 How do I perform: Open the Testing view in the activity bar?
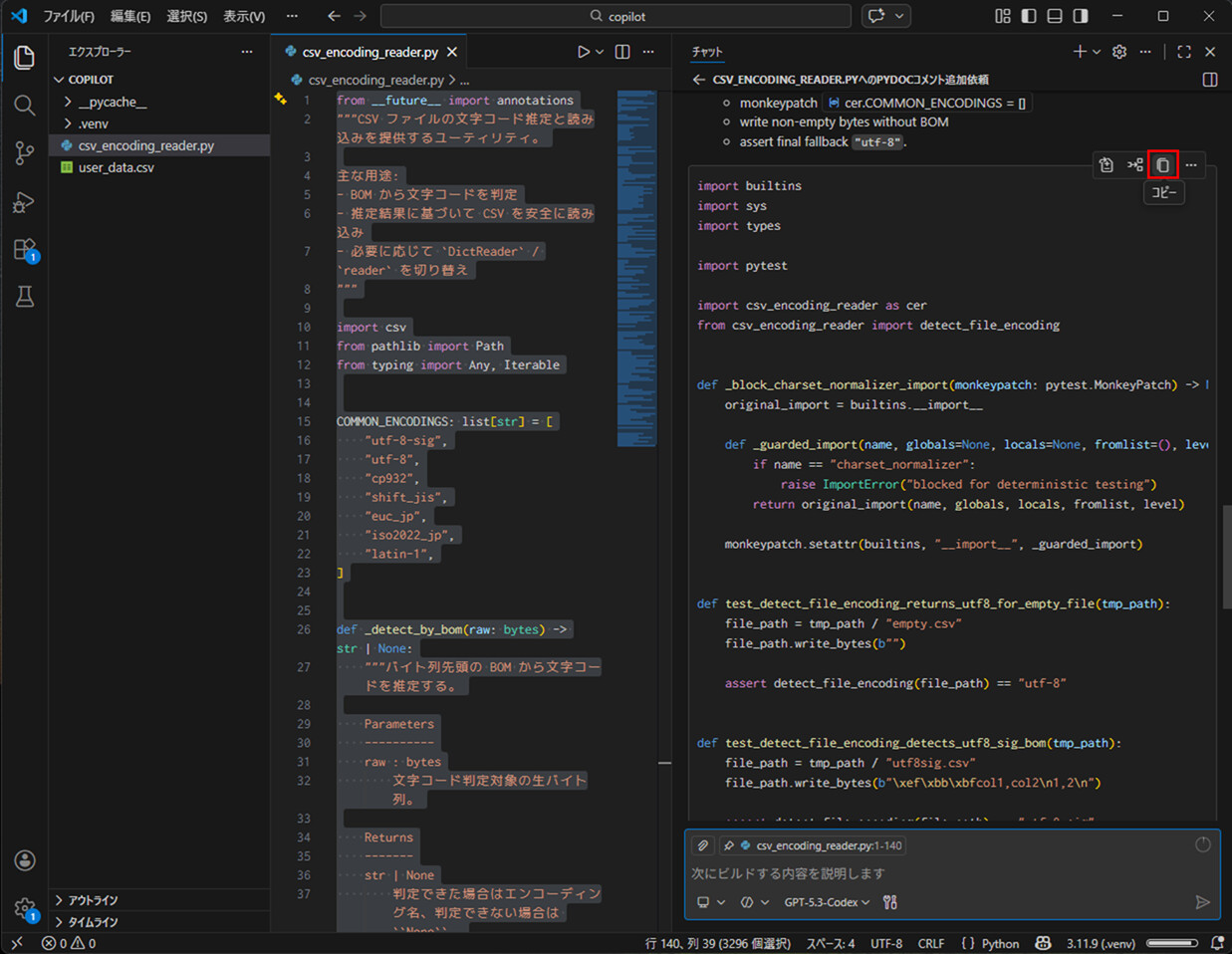coord(24,296)
